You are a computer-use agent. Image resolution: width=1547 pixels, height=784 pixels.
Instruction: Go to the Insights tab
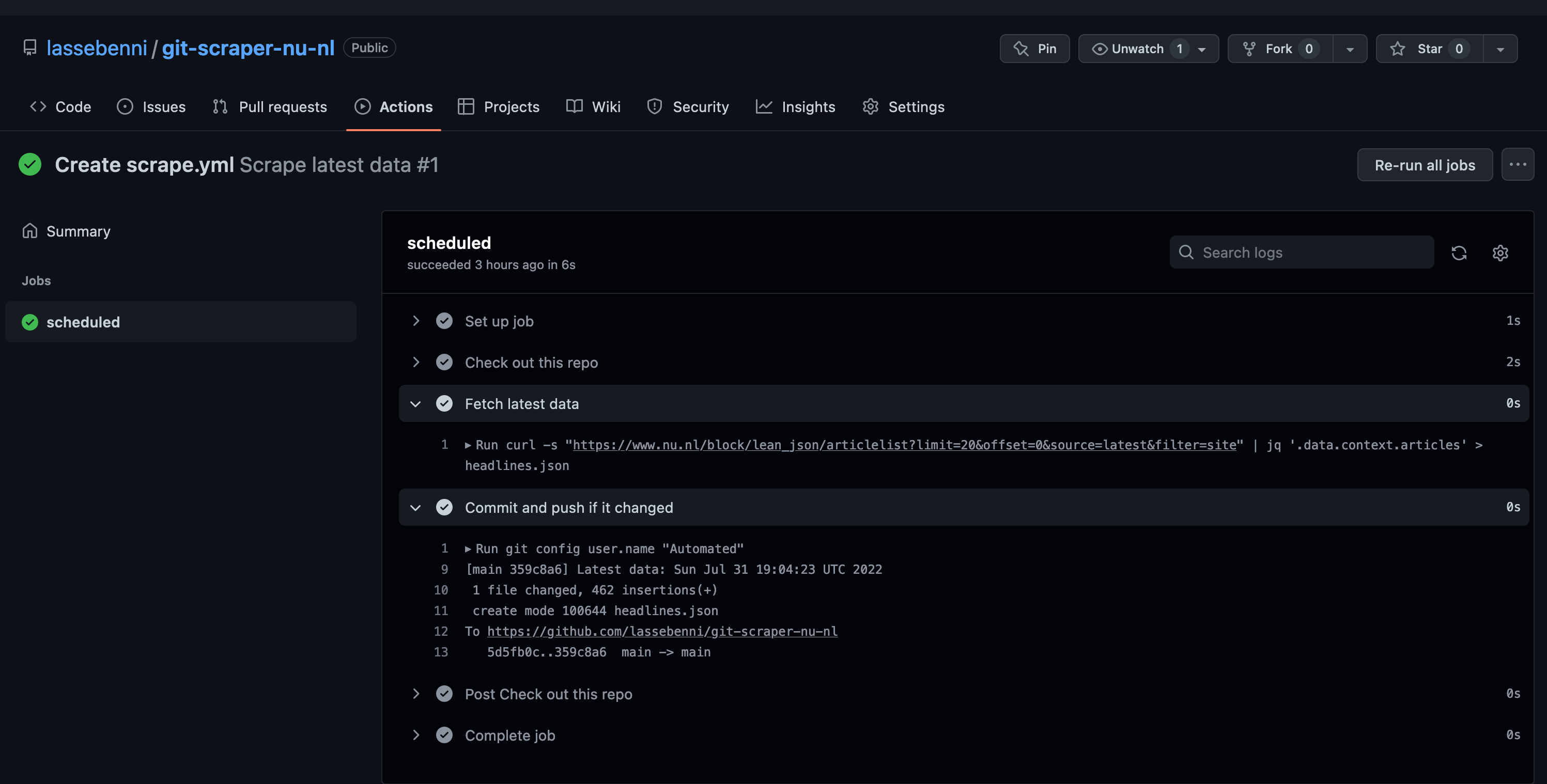click(795, 106)
